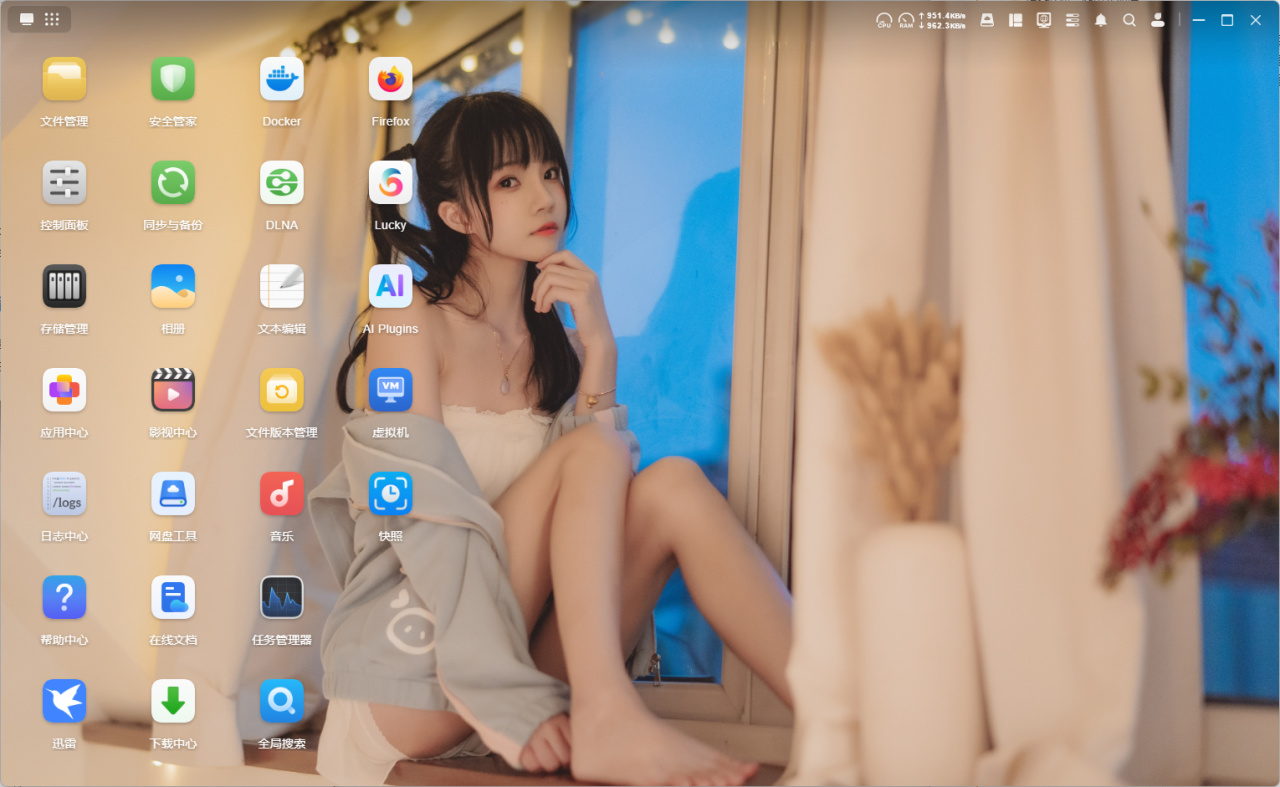Close the window

pos(1256,20)
